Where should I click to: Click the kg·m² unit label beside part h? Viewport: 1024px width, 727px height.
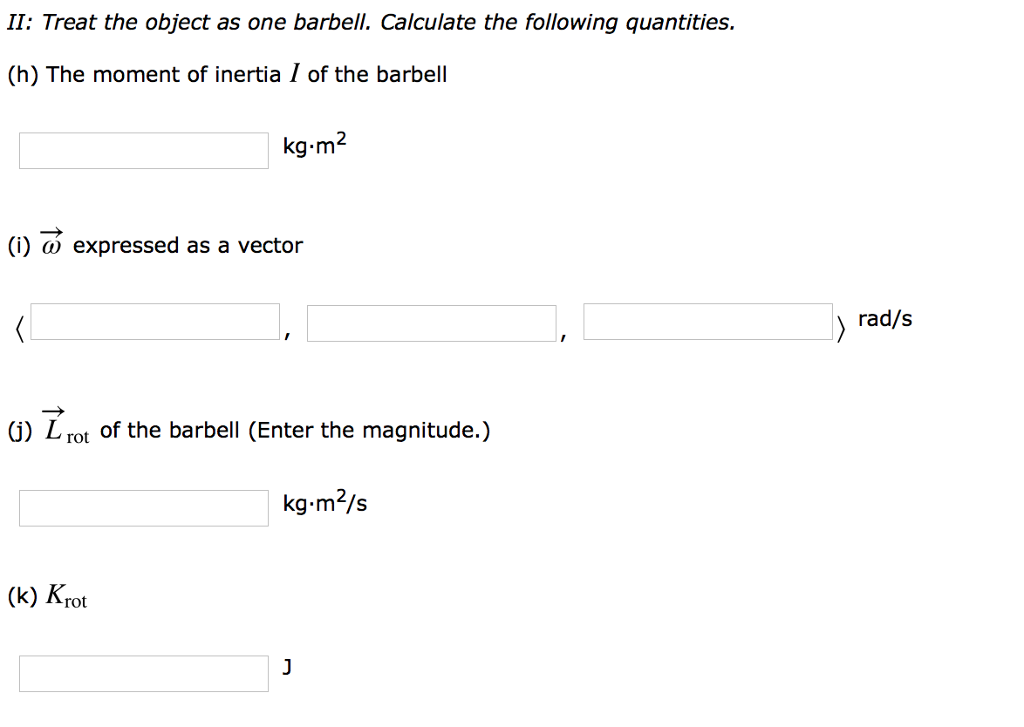click(314, 144)
